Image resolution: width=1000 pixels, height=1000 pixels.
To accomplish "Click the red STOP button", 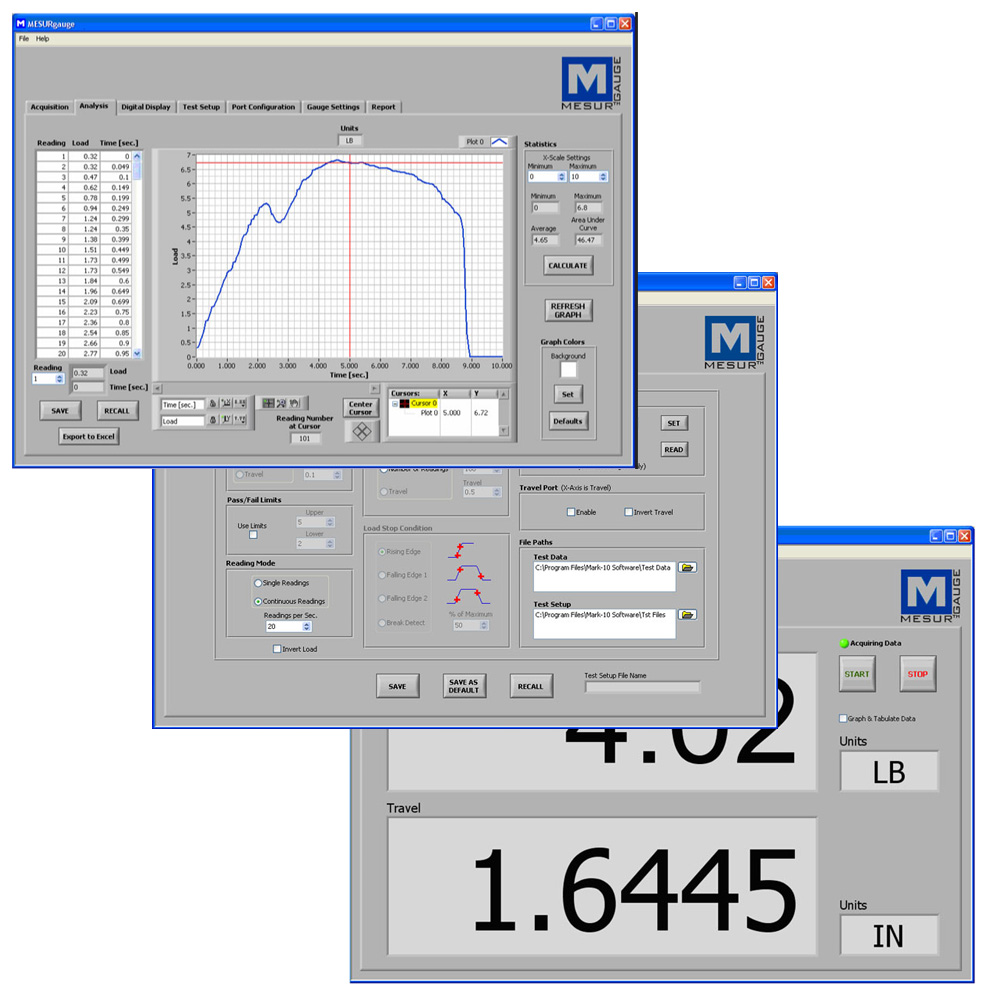I will (917, 674).
